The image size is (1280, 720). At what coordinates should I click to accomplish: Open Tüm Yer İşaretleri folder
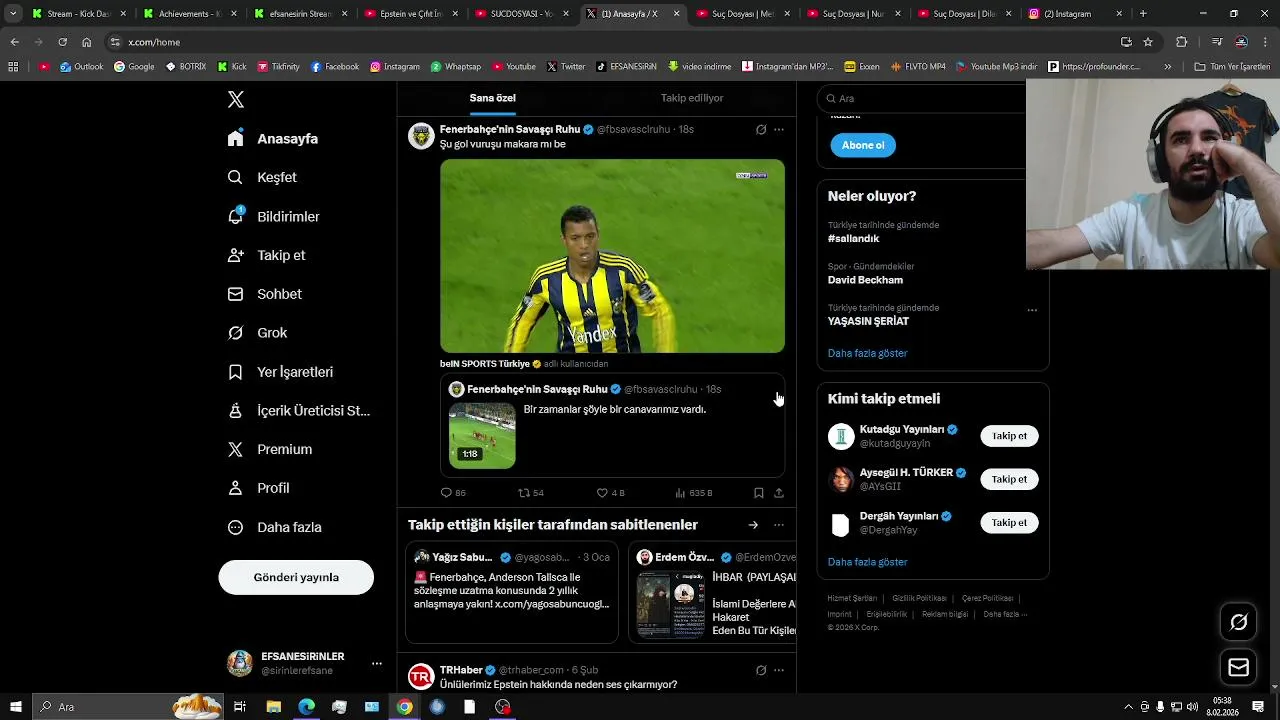(1232, 67)
